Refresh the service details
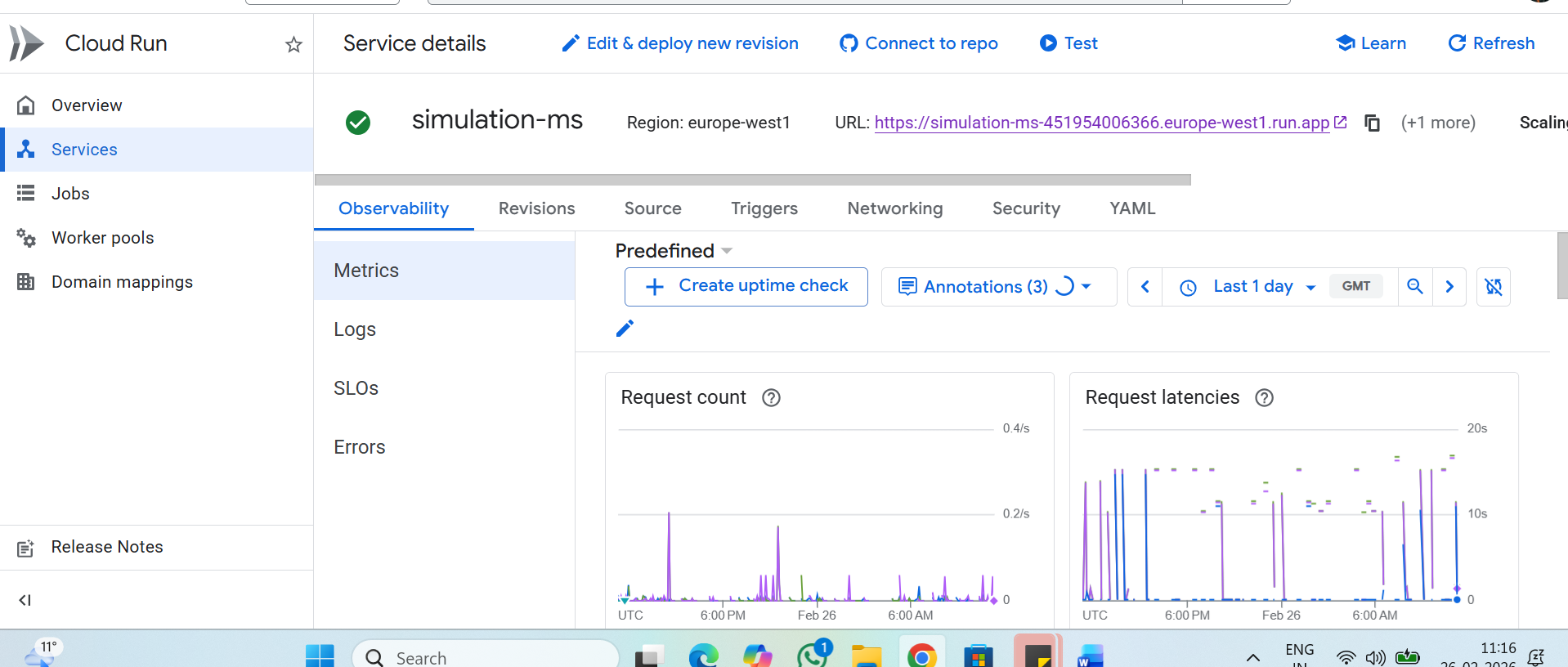The image size is (1568, 667). pos(1491,43)
